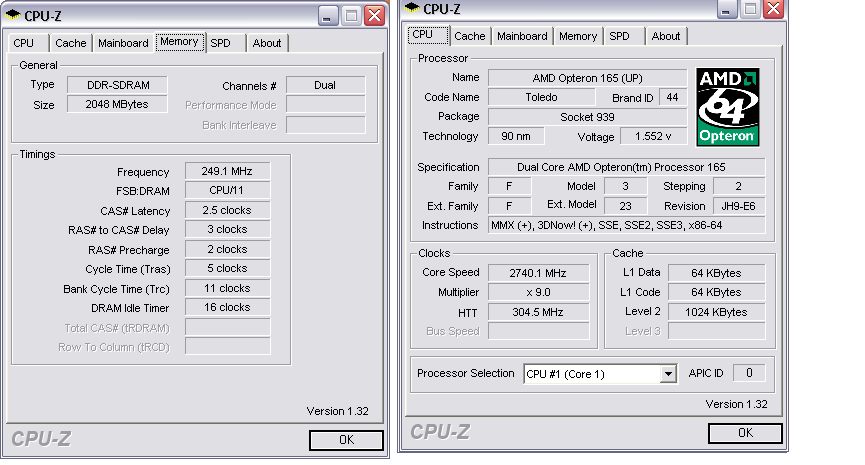Click the 304.5 MHz HTT value
This screenshot has width=865, height=465.
(538, 312)
